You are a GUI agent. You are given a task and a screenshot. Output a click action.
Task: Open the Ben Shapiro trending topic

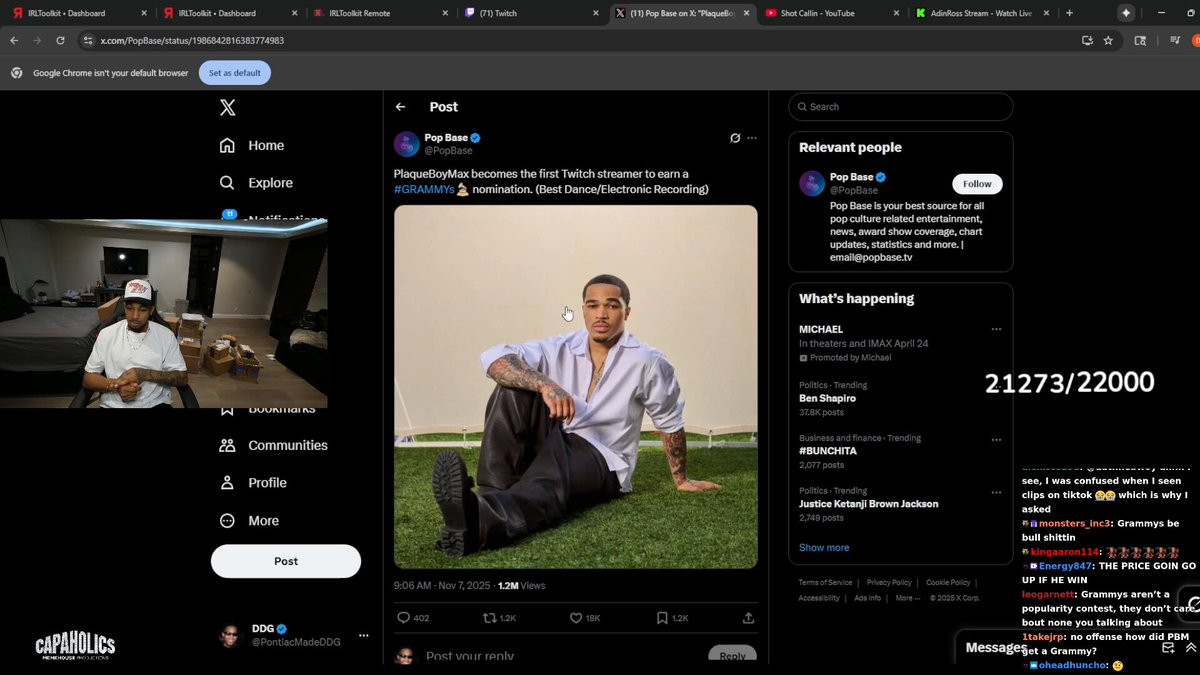pos(827,398)
